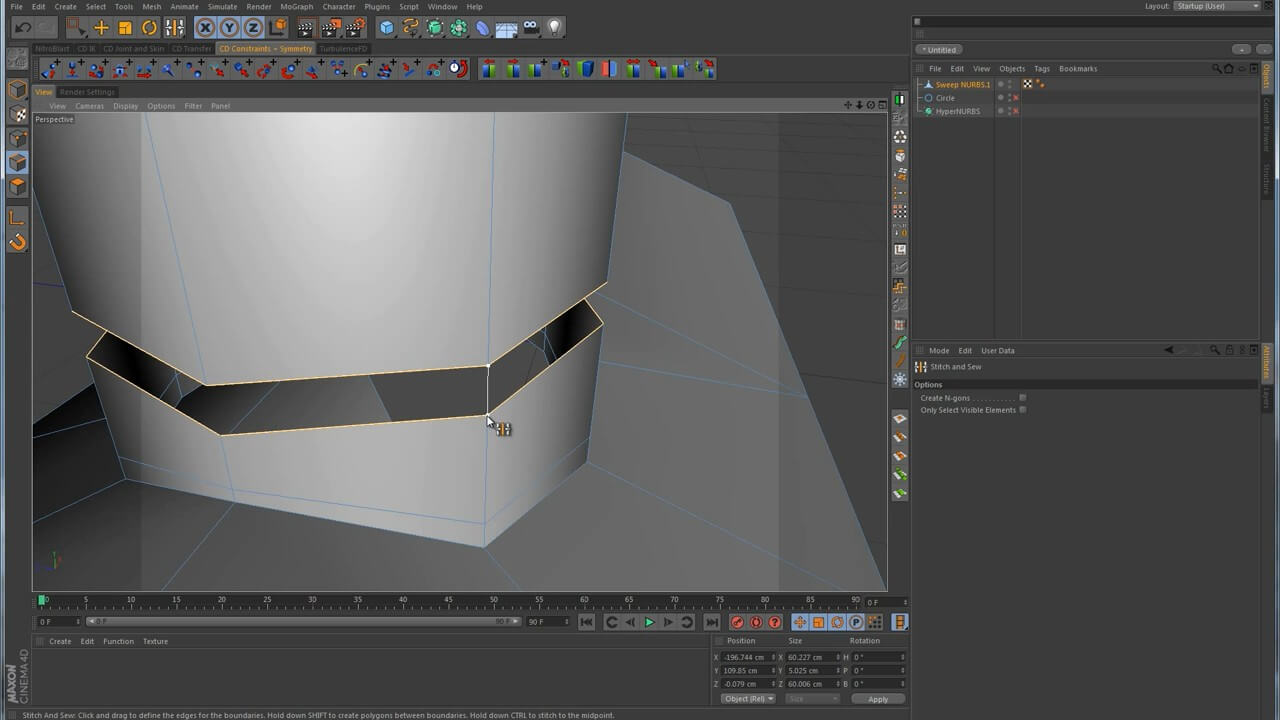Open the Layout Startup (User) dropdown
1280x720 pixels.
[1217, 6]
